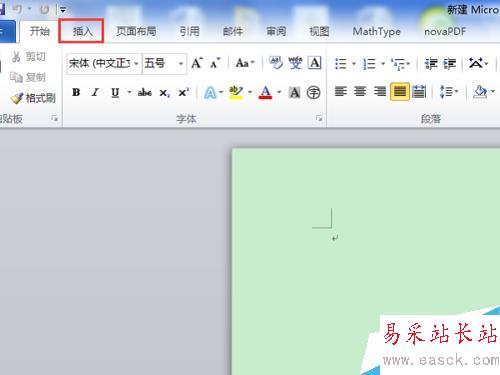Apply the red font color
Viewport: 500px width, 375px height.
[265, 92]
